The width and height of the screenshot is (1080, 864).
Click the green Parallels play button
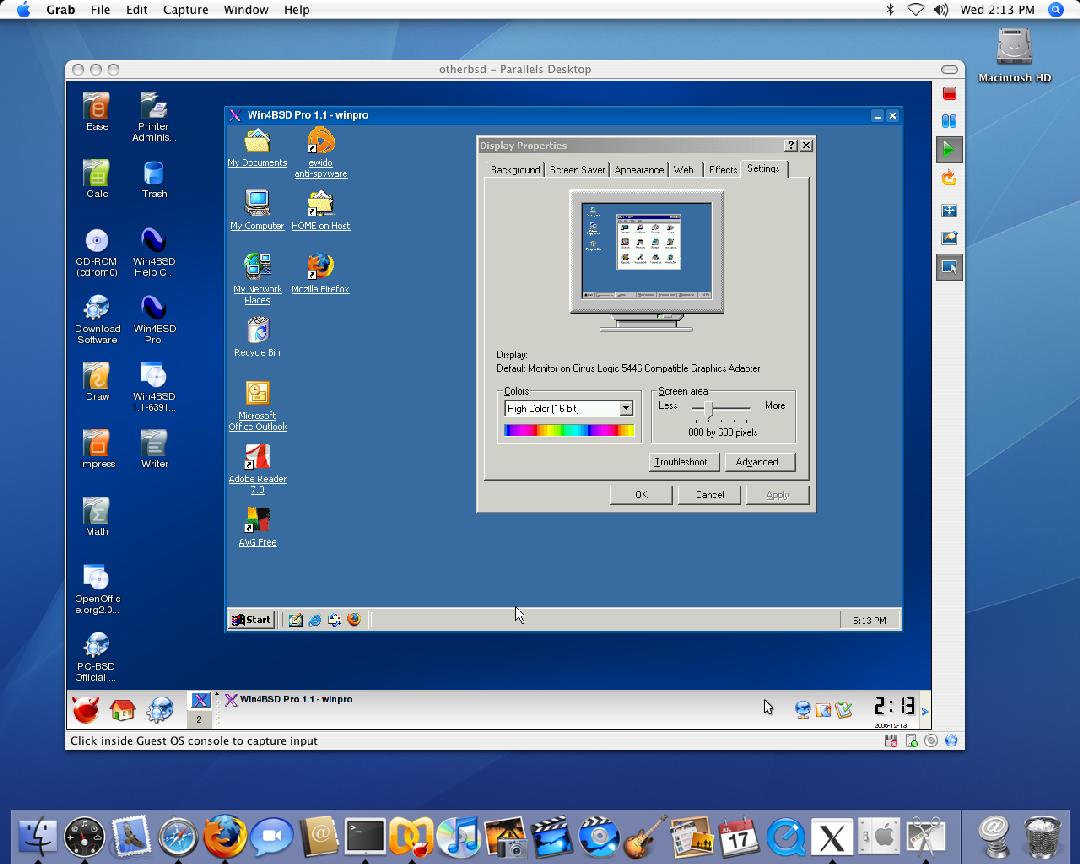[949, 150]
